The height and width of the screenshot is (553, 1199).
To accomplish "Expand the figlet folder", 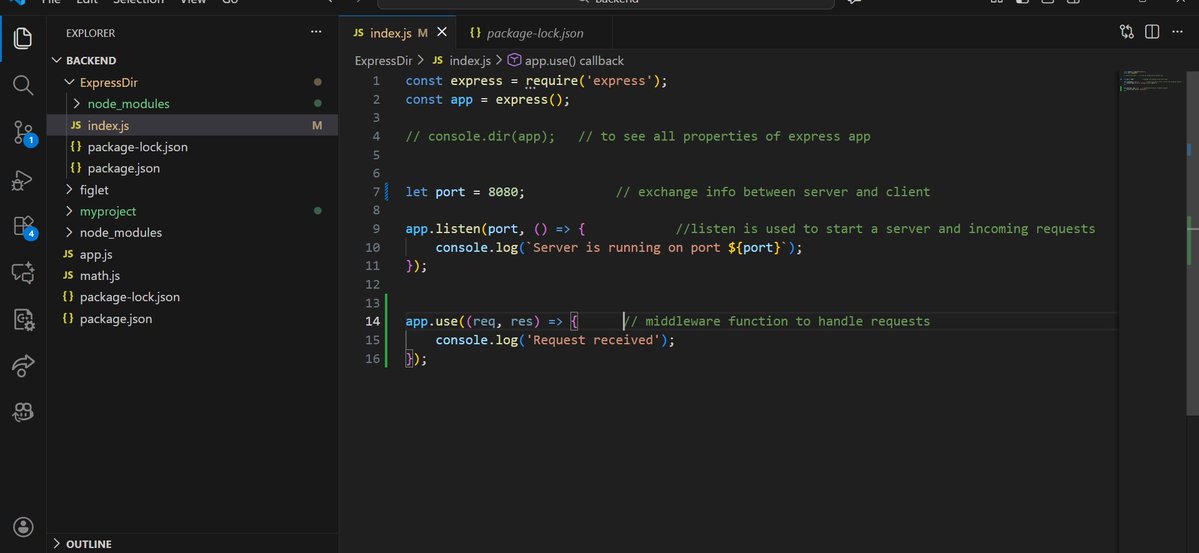I will click(x=70, y=190).
